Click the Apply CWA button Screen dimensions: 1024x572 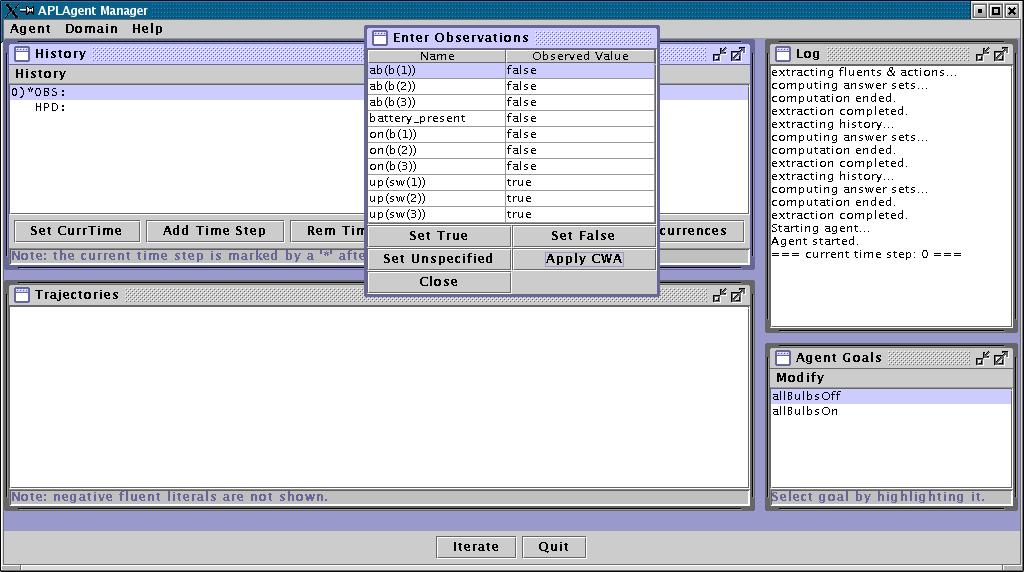click(584, 259)
